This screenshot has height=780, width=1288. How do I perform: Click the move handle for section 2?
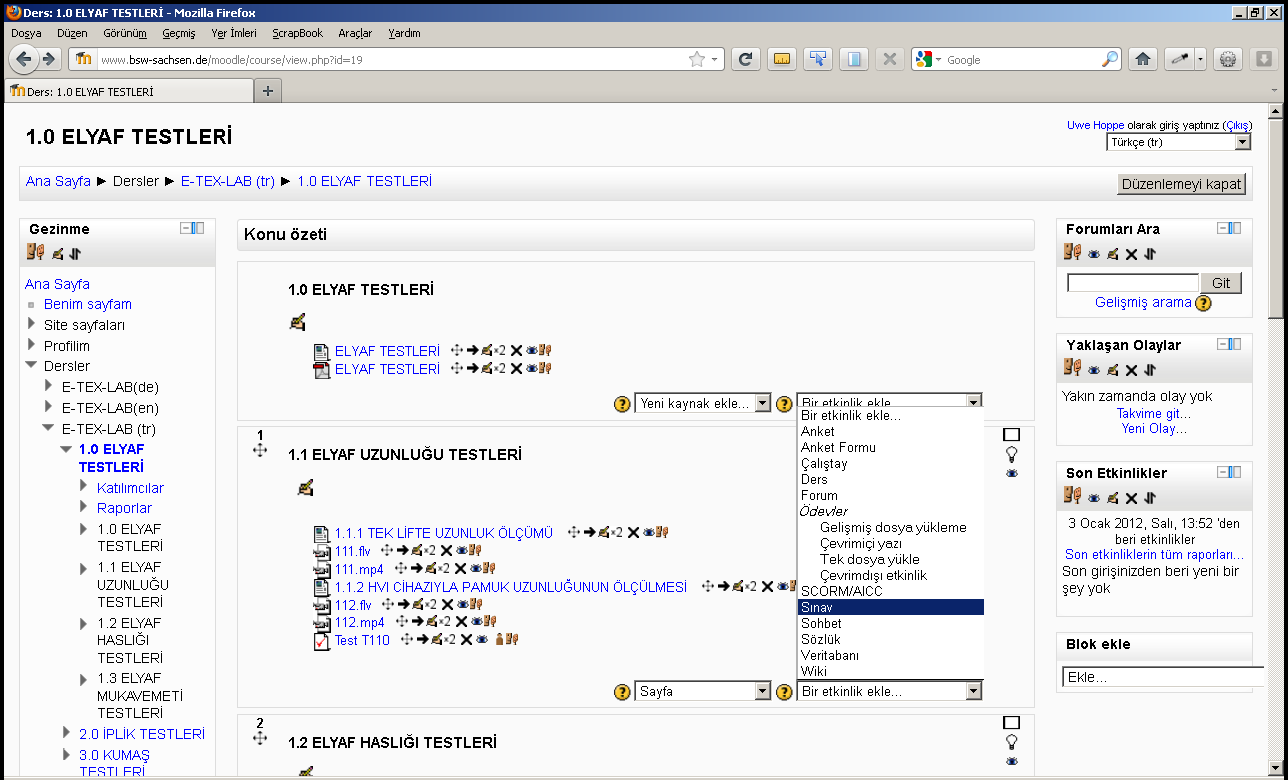pos(260,738)
